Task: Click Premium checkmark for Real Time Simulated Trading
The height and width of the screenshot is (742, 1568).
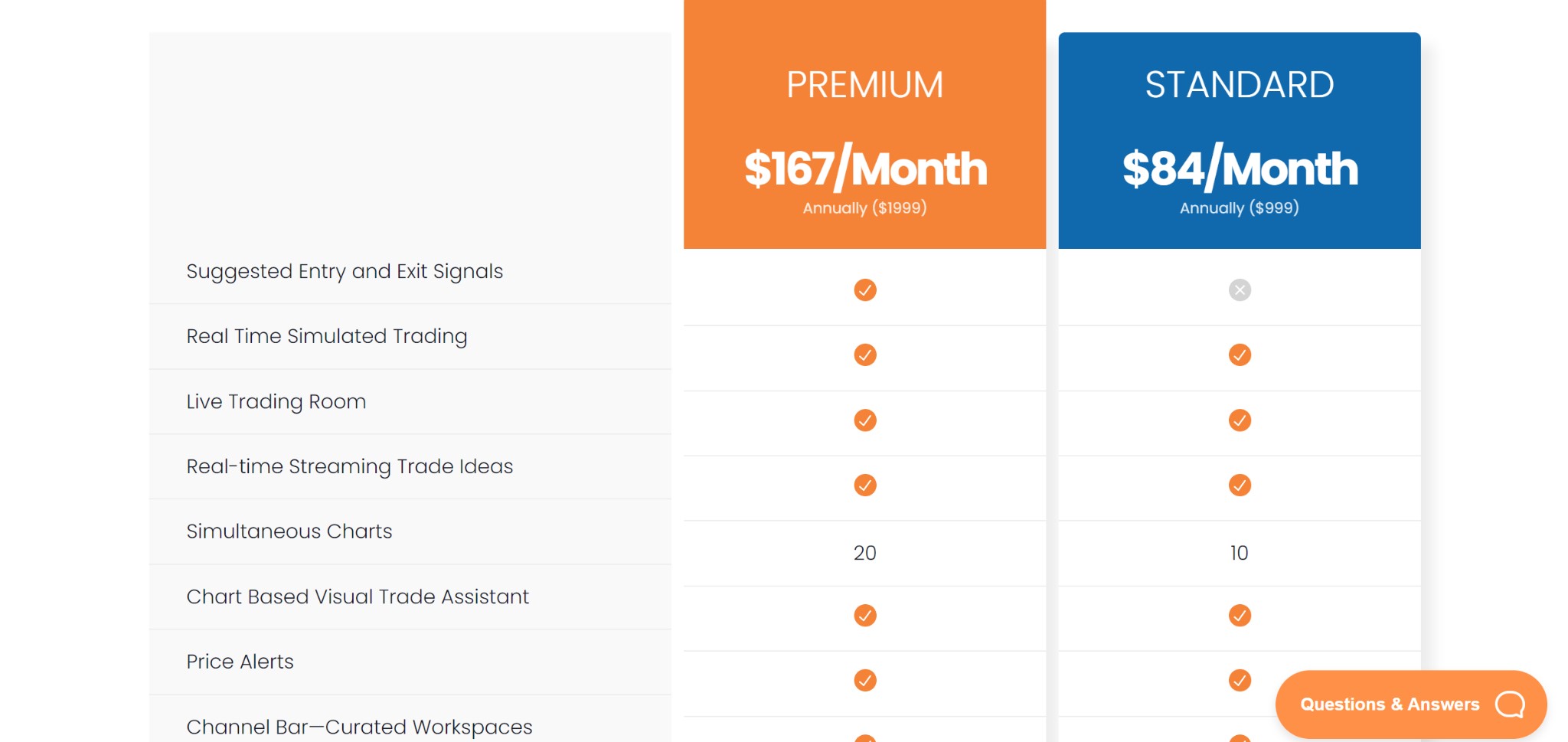Action: pyautogui.click(x=864, y=355)
